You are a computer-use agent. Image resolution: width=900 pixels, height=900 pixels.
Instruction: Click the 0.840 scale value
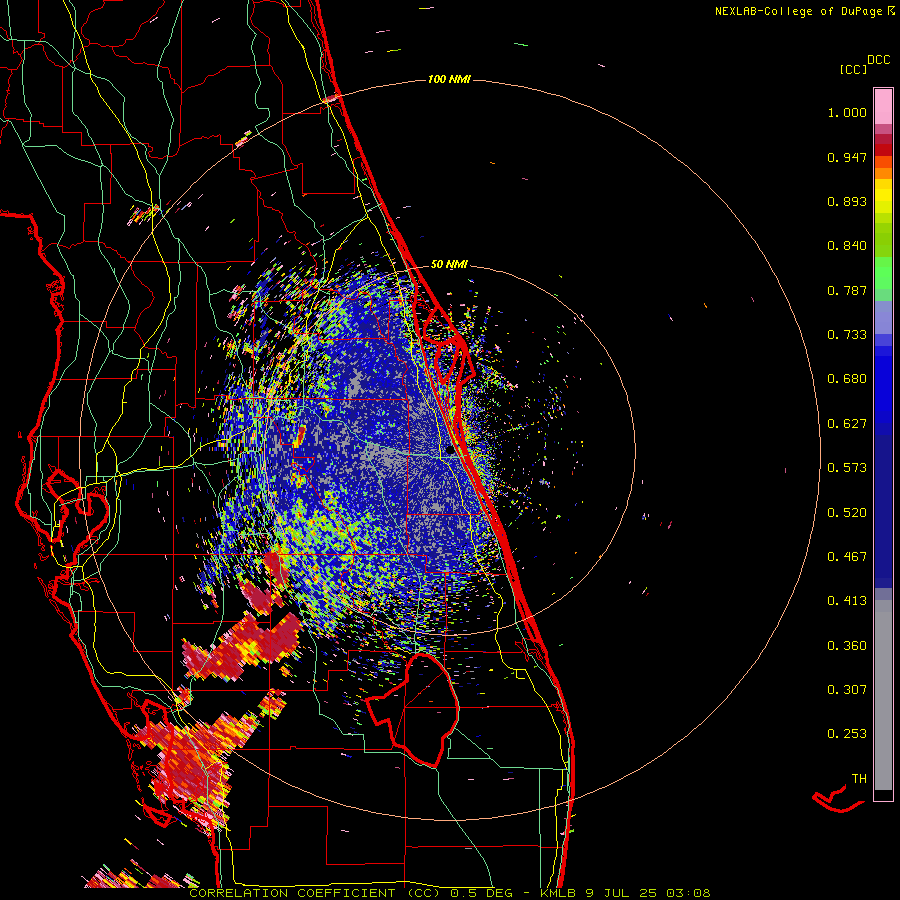pyautogui.click(x=847, y=246)
